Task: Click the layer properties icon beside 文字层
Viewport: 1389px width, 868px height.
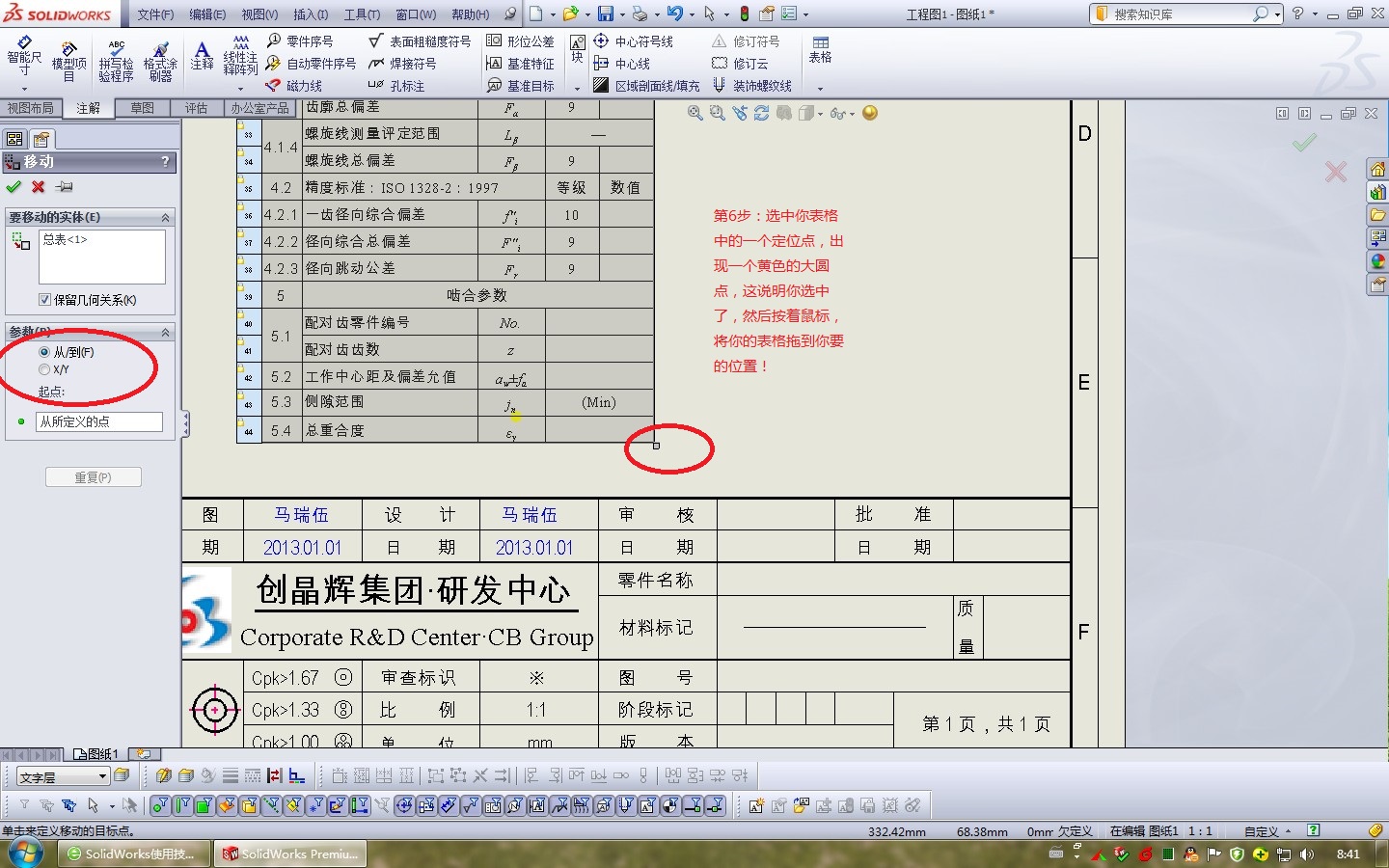Action: pyautogui.click(x=122, y=775)
